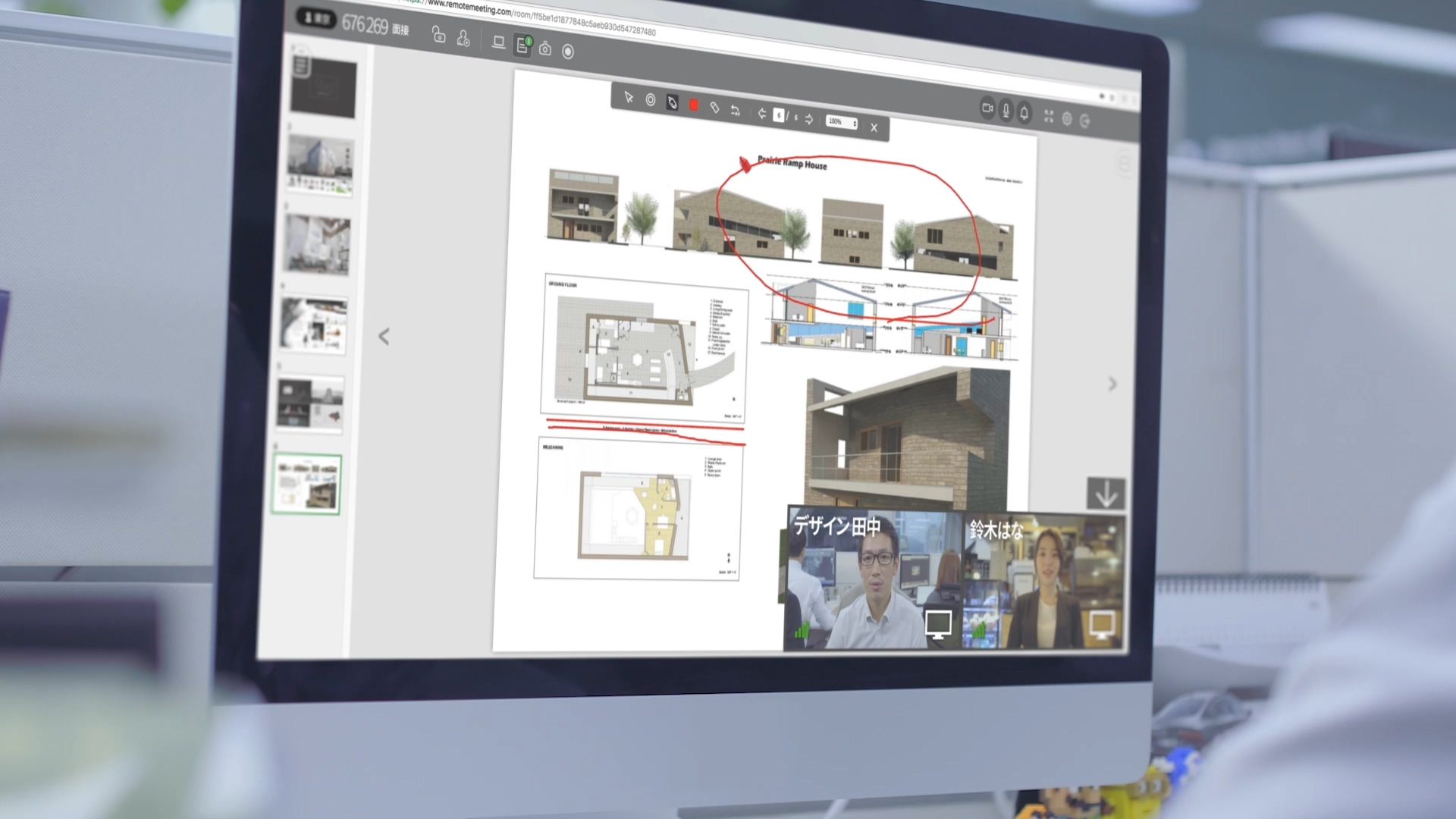Click the screenshot camera icon
Viewport: 1456px width, 819px height.
(x=544, y=49)
